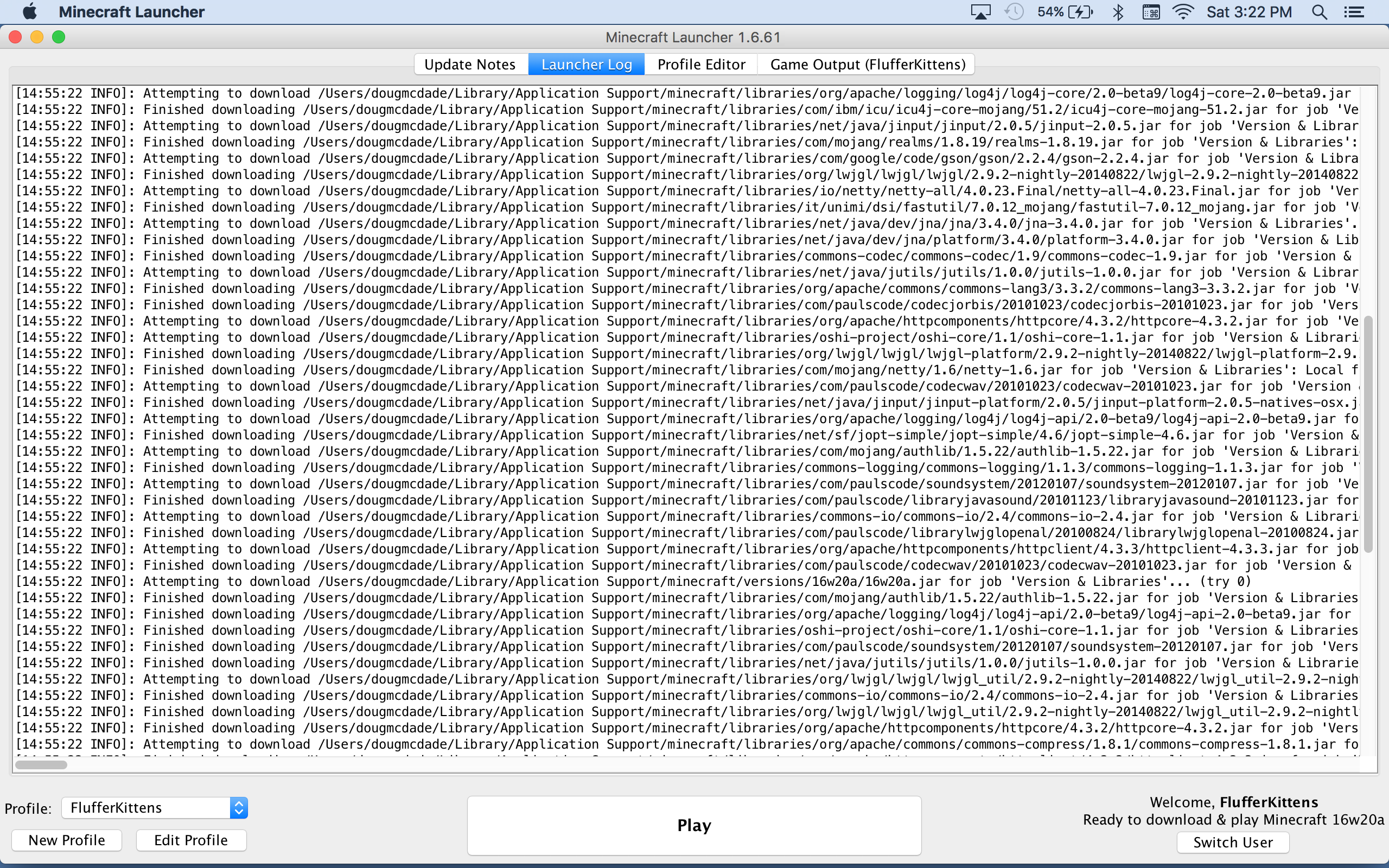
Task: Expand the FlufferKittens profile dropdown
Action: pyautogui.click(x=239, y=808)
